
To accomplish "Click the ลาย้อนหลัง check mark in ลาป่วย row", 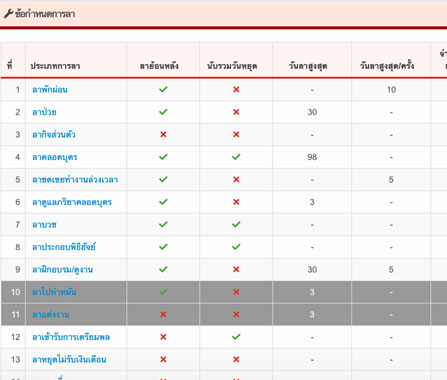I will point(163,112).
